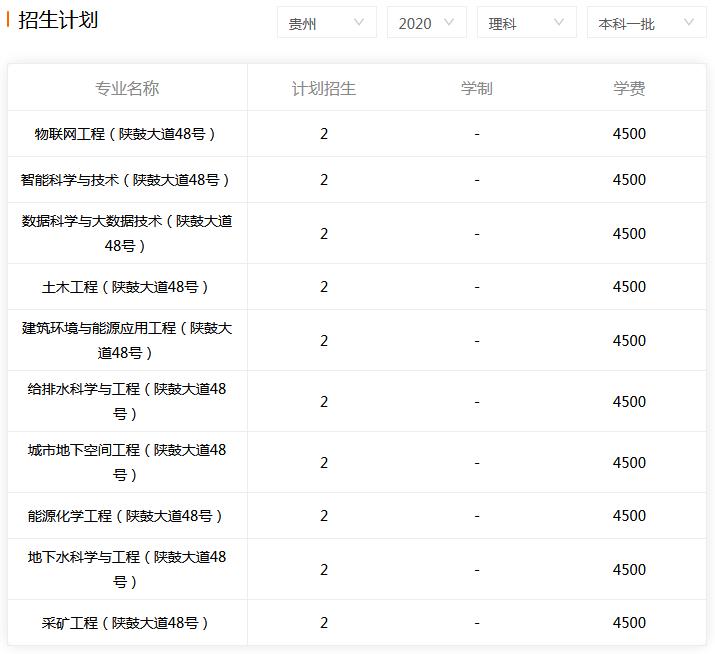
Task: Click the 专业名称 column header
Action: tap(127, 88)
